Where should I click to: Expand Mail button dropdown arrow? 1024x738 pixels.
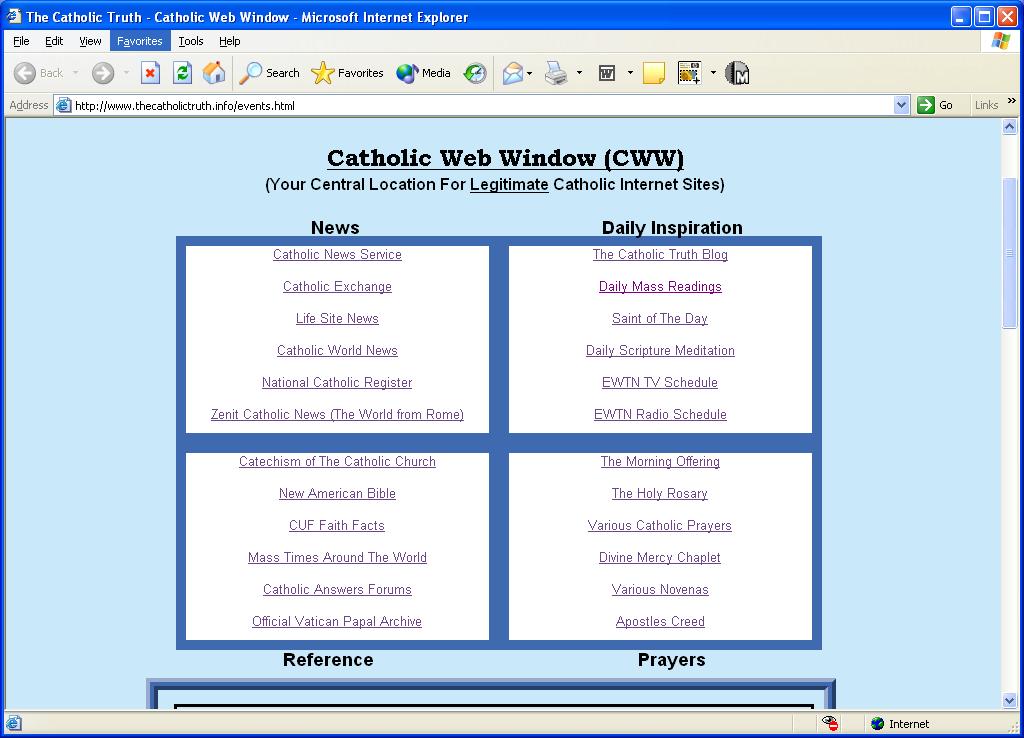pos(529,73)
